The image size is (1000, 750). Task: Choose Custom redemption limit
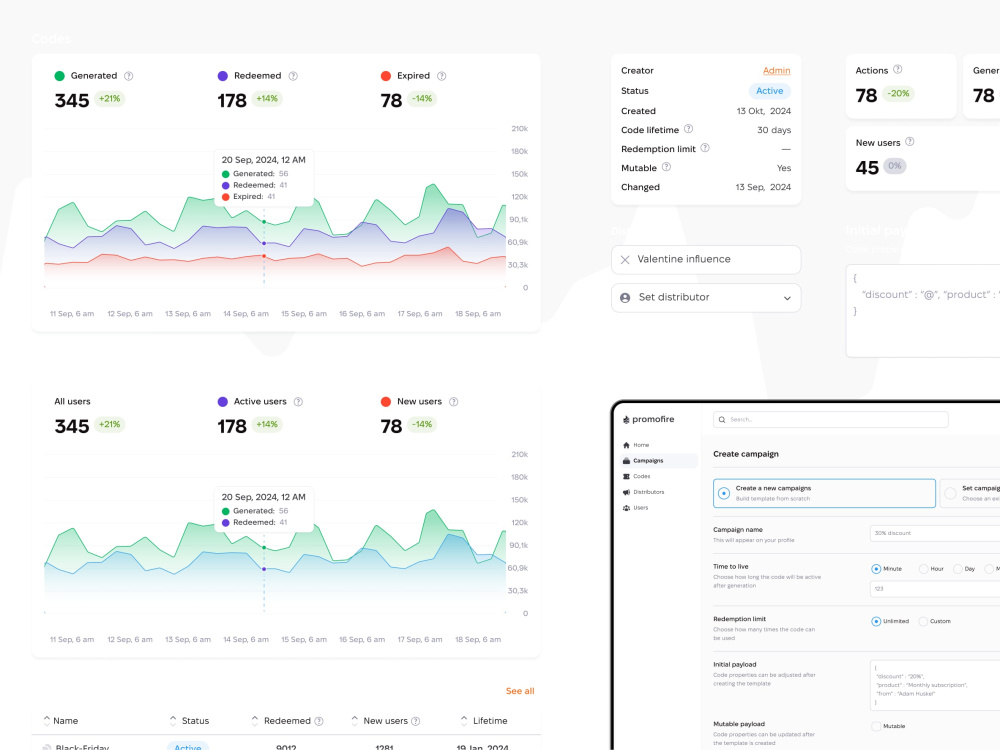(923, 621)
